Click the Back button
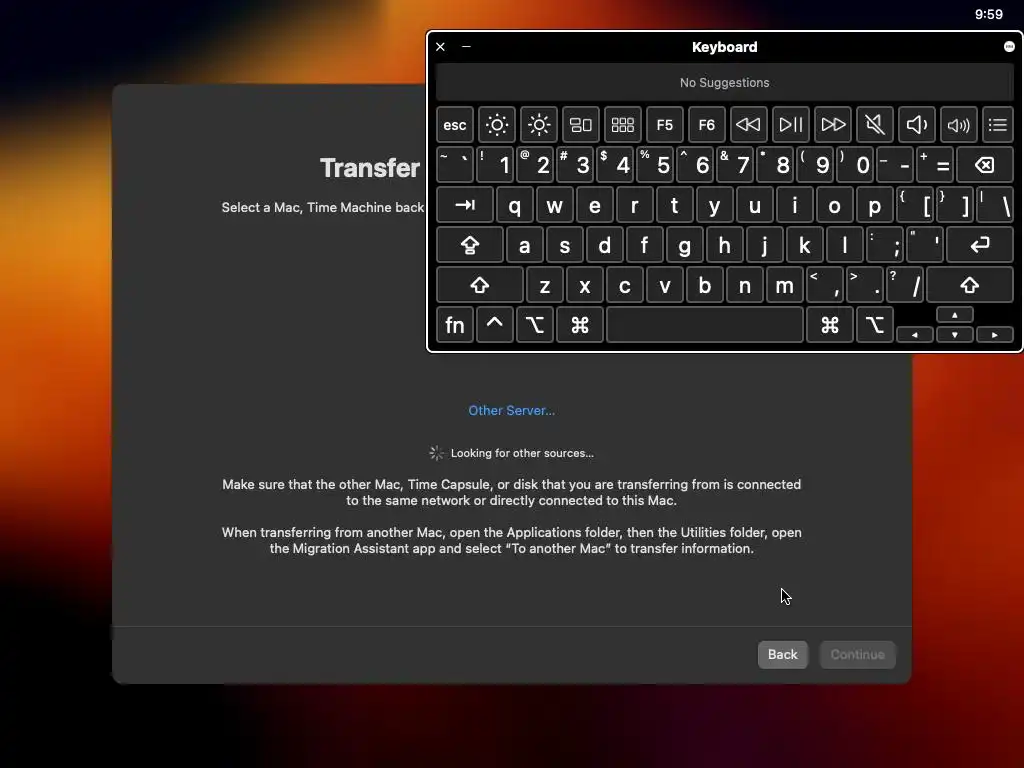Viewport: 1024px width, 768px height. 782,654
